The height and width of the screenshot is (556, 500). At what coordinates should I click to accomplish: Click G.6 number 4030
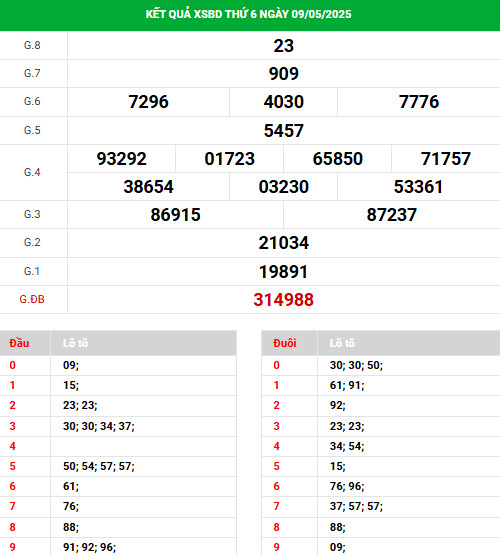point(284,102)
